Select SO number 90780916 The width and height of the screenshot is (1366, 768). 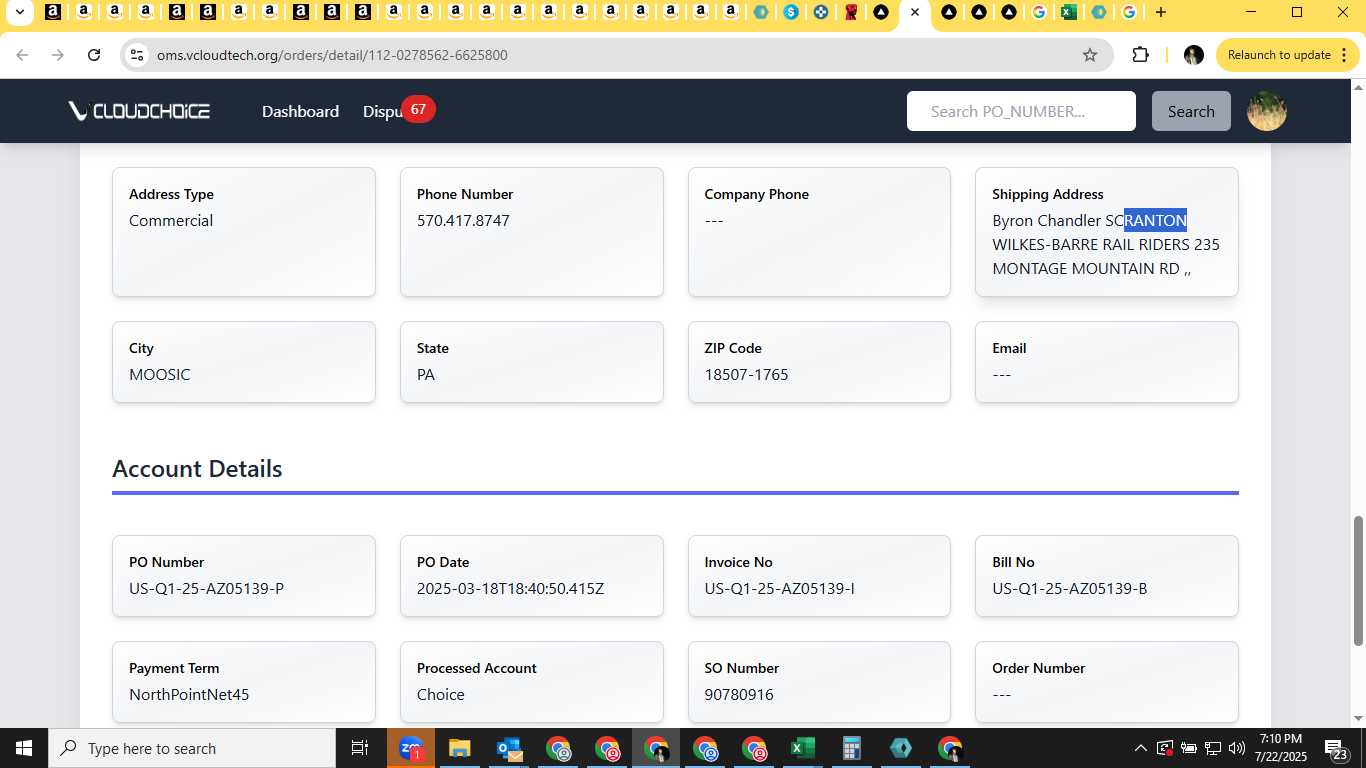(x=739, y=694)
